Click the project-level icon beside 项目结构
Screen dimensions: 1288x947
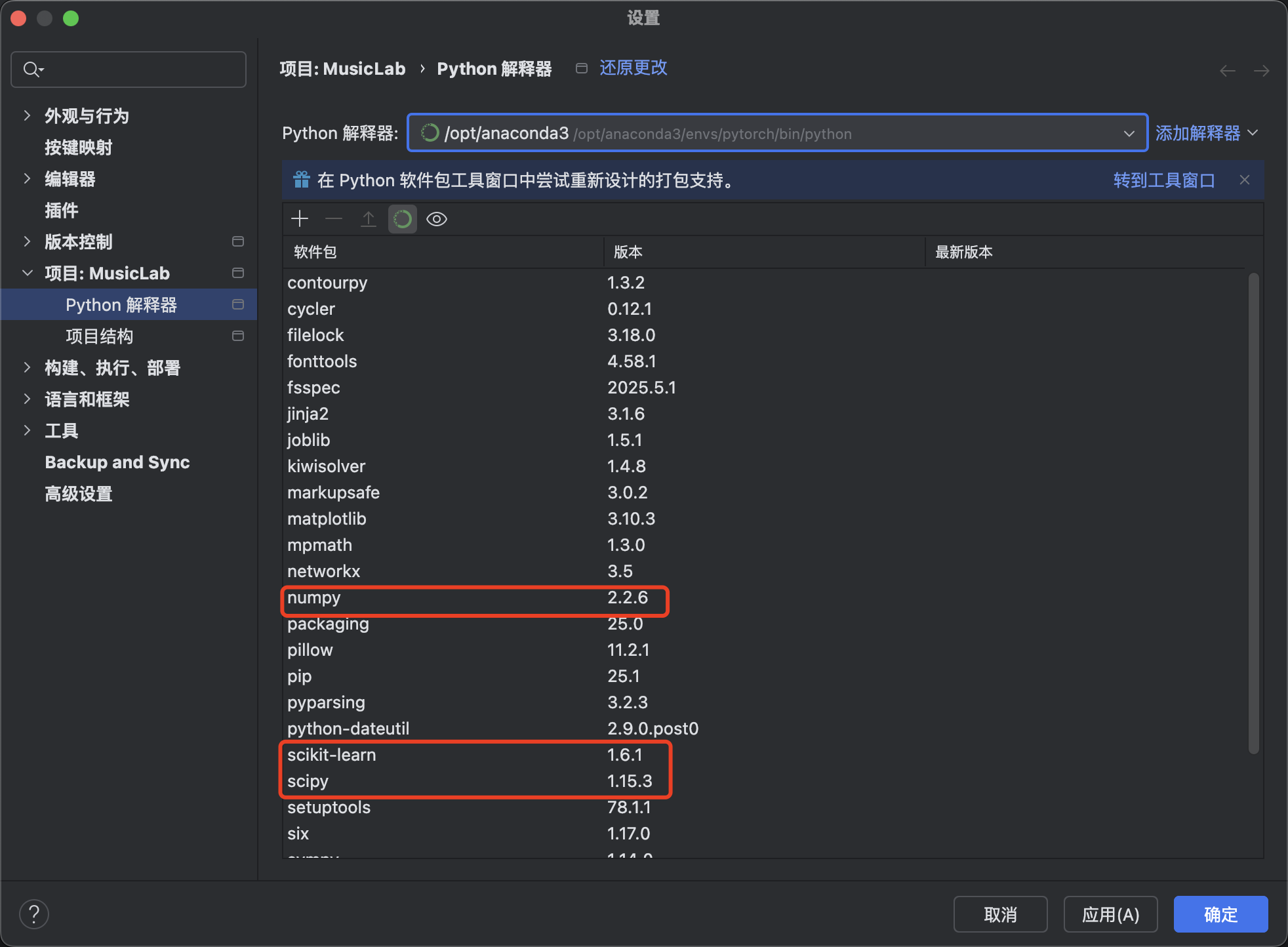238,336
